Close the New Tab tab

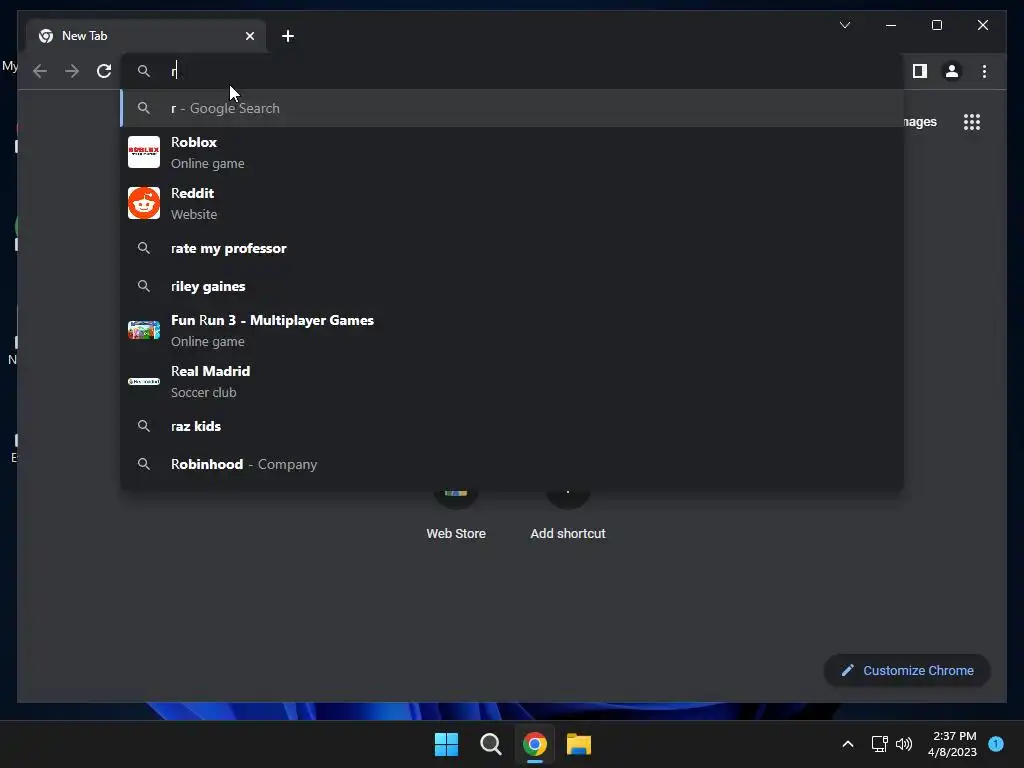point(249,36)
